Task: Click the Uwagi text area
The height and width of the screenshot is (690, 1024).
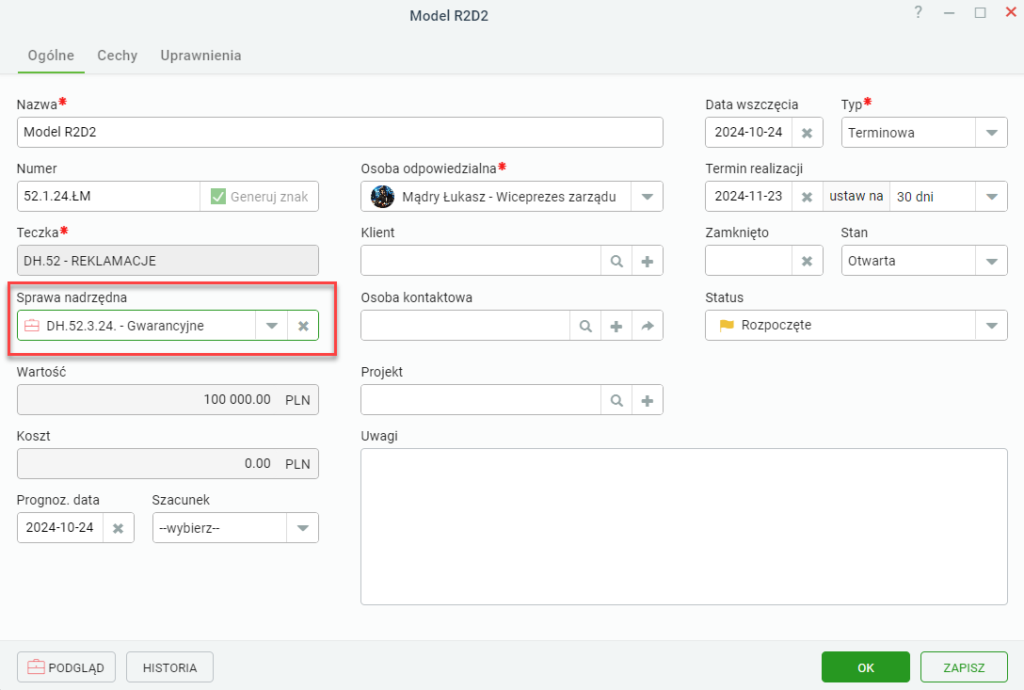Action: pos(684,526)
